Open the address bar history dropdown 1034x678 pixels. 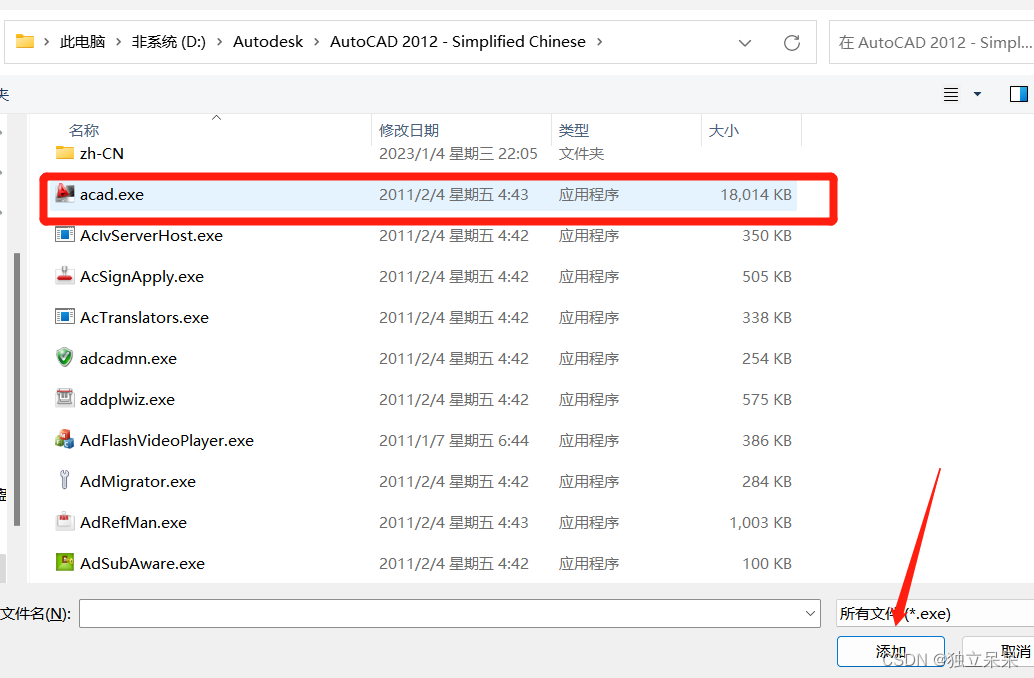745,43
